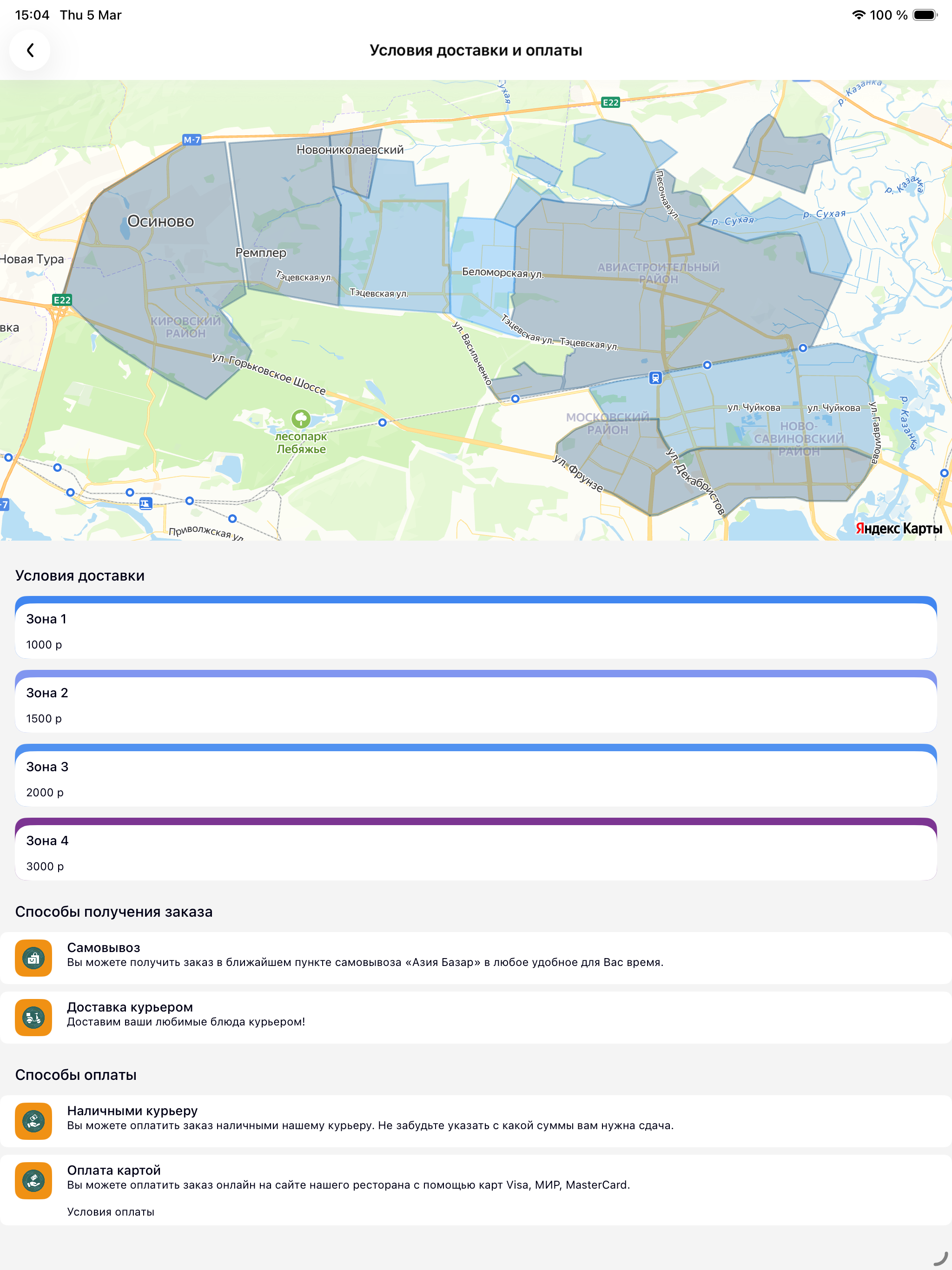Tap the Оплата картой icon
Viewport: 952px width, 1270px height.
pos(33,1180)
